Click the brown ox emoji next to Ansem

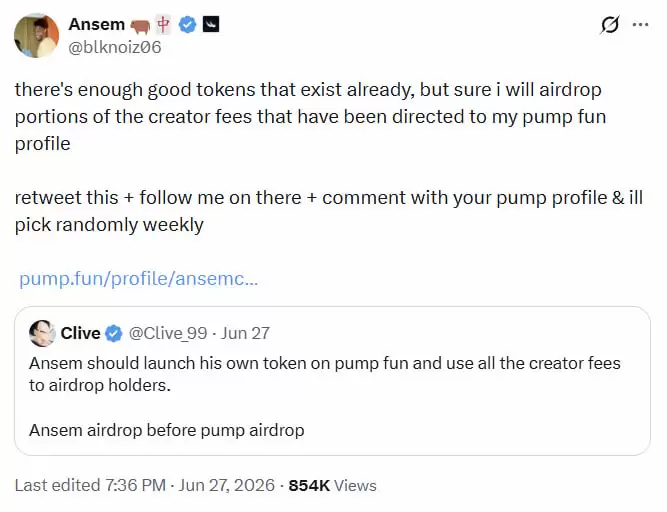[x=140, y=26]
